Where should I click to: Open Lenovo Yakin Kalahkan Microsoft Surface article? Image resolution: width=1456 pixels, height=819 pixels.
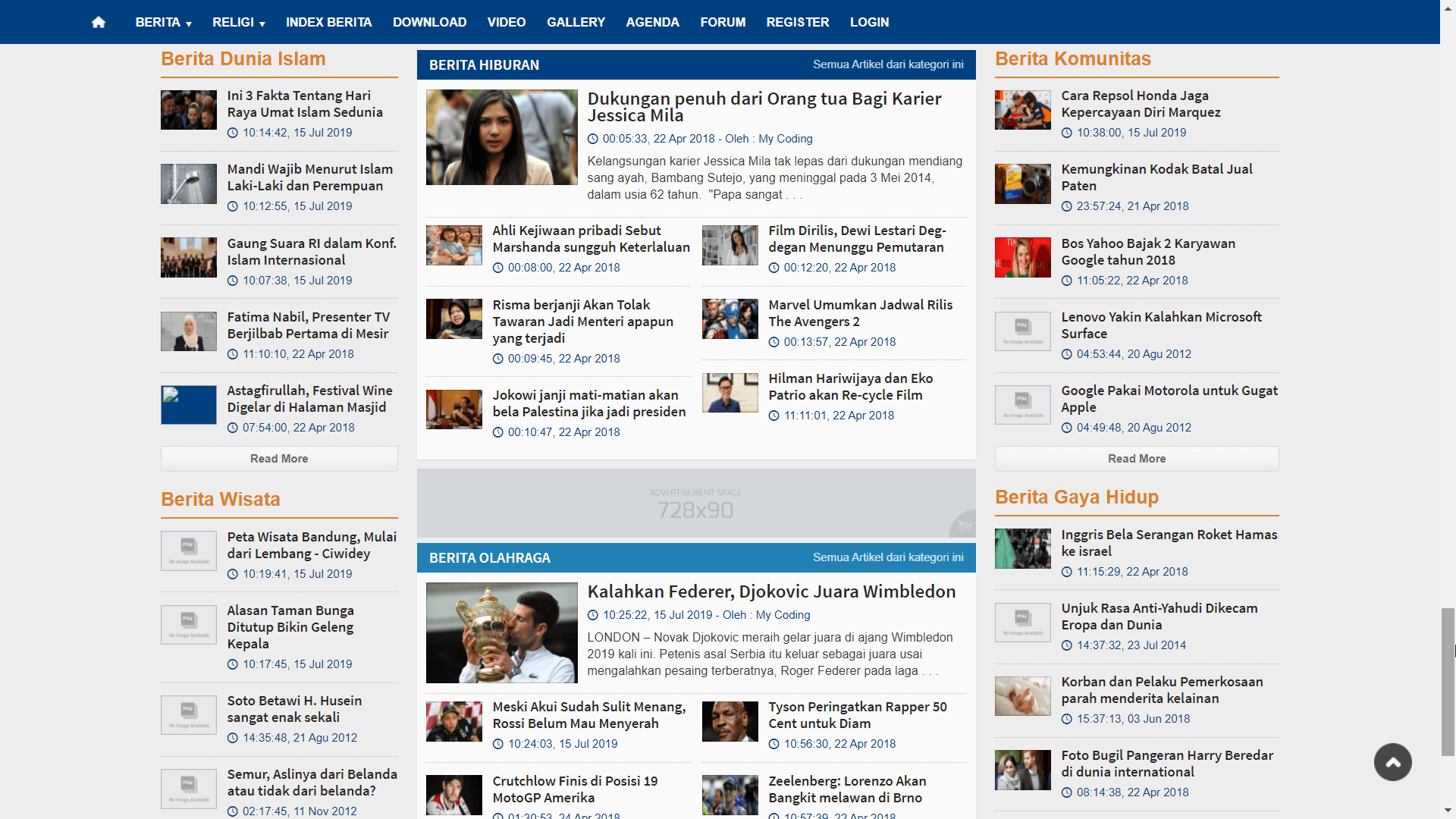[1161, 325]
